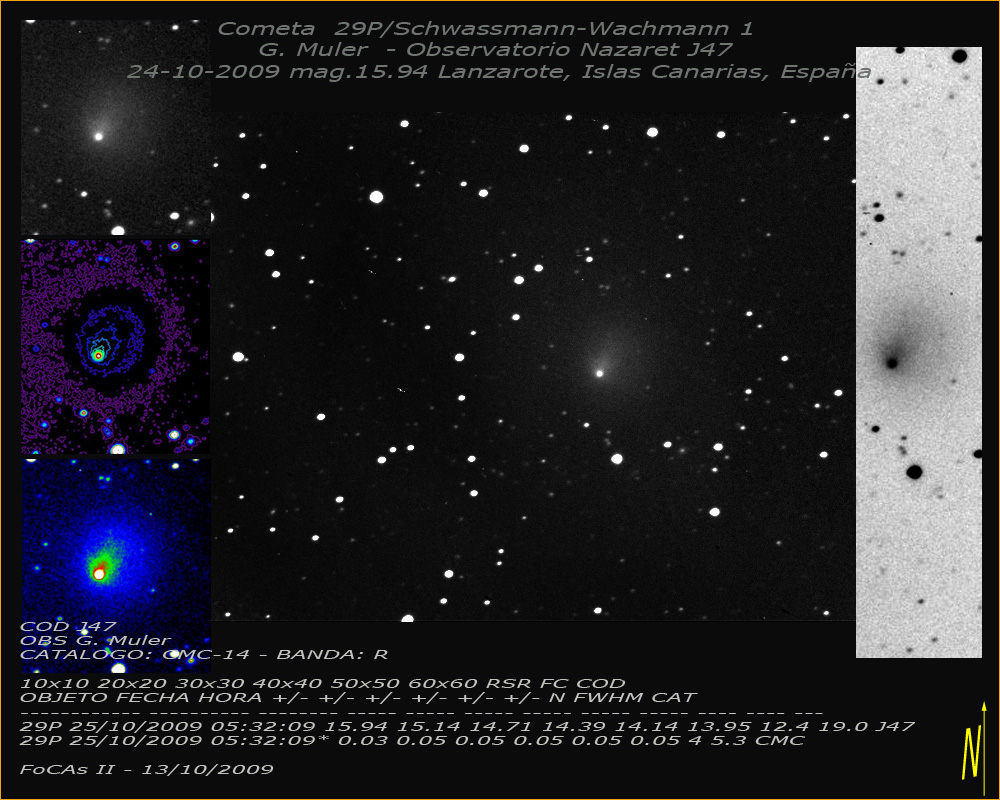Click the Observatorio Nazaret J47 line
The image size is (1000, 800).
[496, 50]
